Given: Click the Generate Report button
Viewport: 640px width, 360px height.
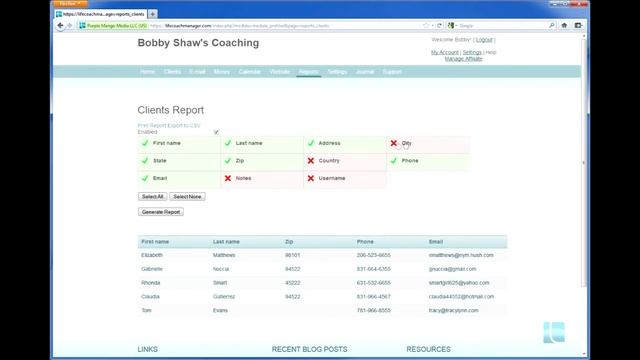Looking at the screenshot, I should [161, 212].
